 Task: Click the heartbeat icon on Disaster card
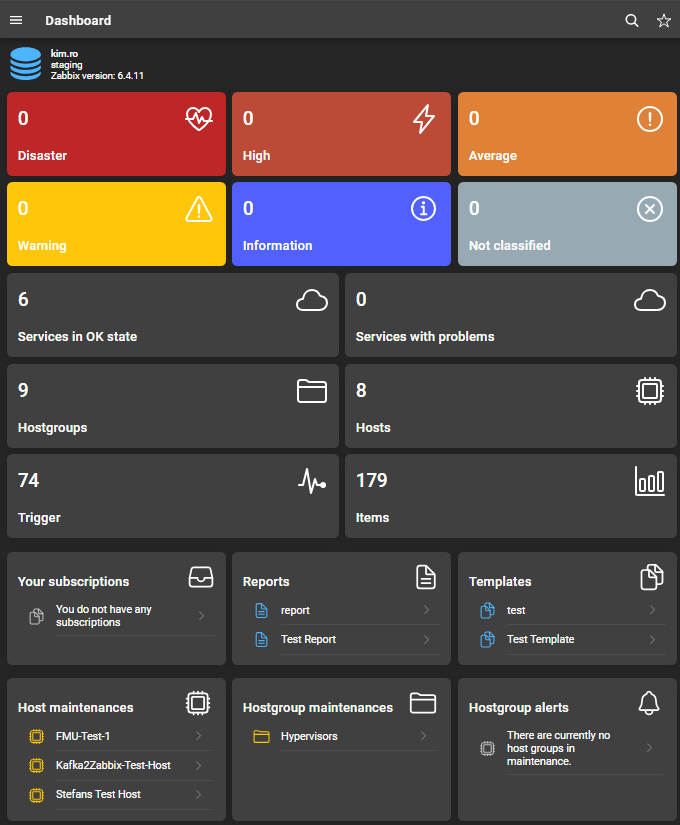(199, 118)
